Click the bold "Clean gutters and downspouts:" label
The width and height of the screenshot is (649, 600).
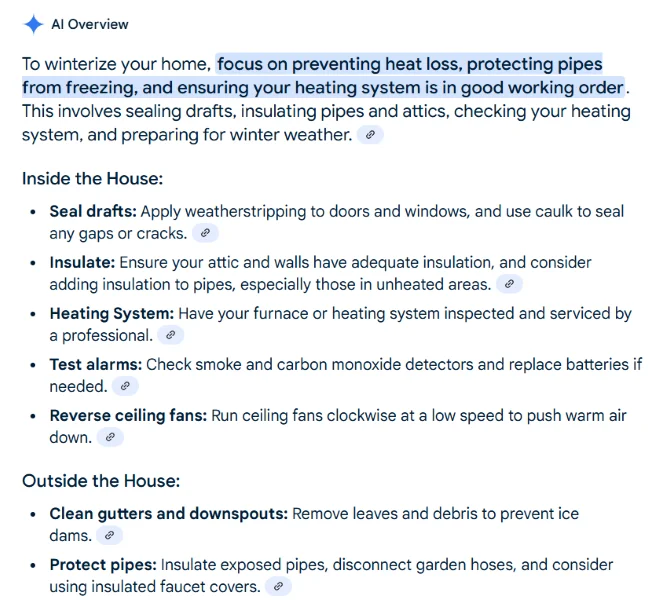(169, 514)
